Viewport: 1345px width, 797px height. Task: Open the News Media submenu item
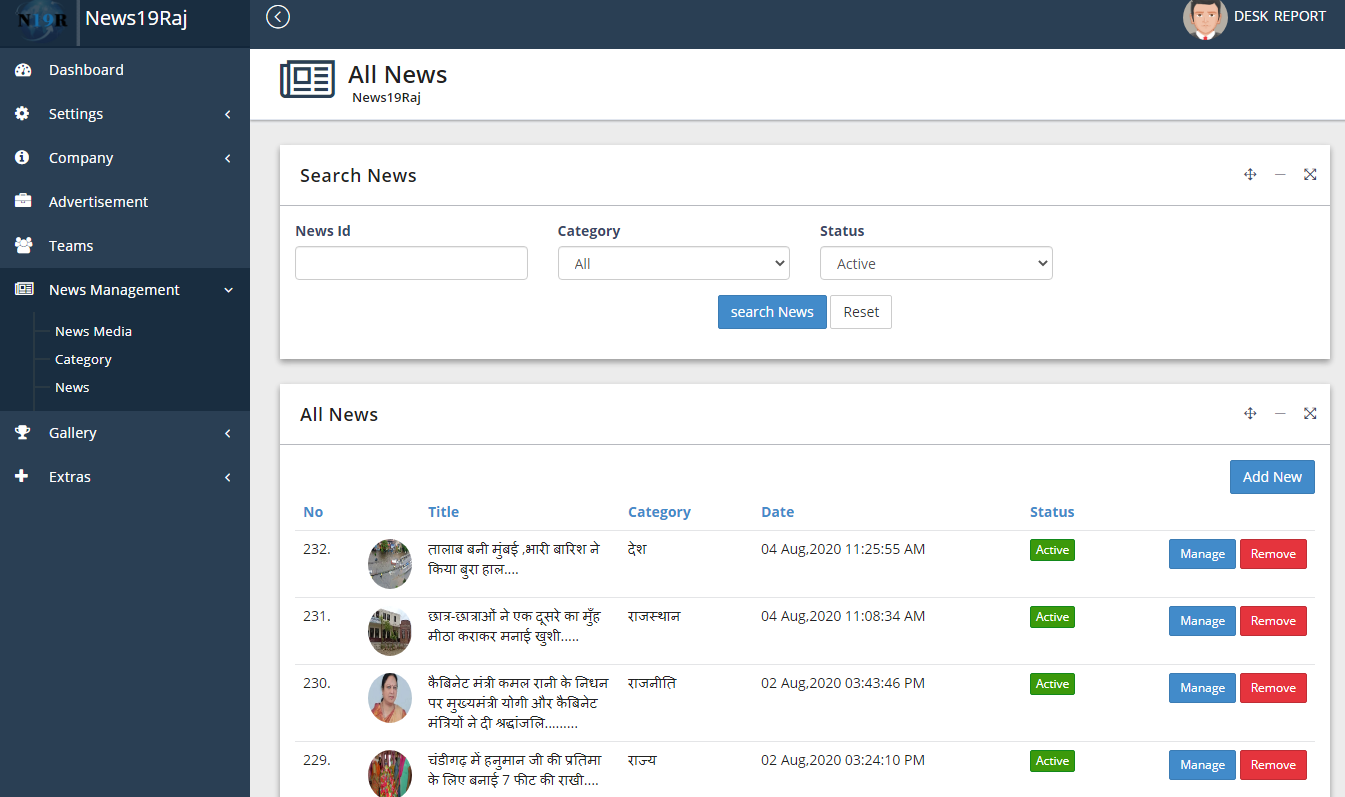(93, 331)
